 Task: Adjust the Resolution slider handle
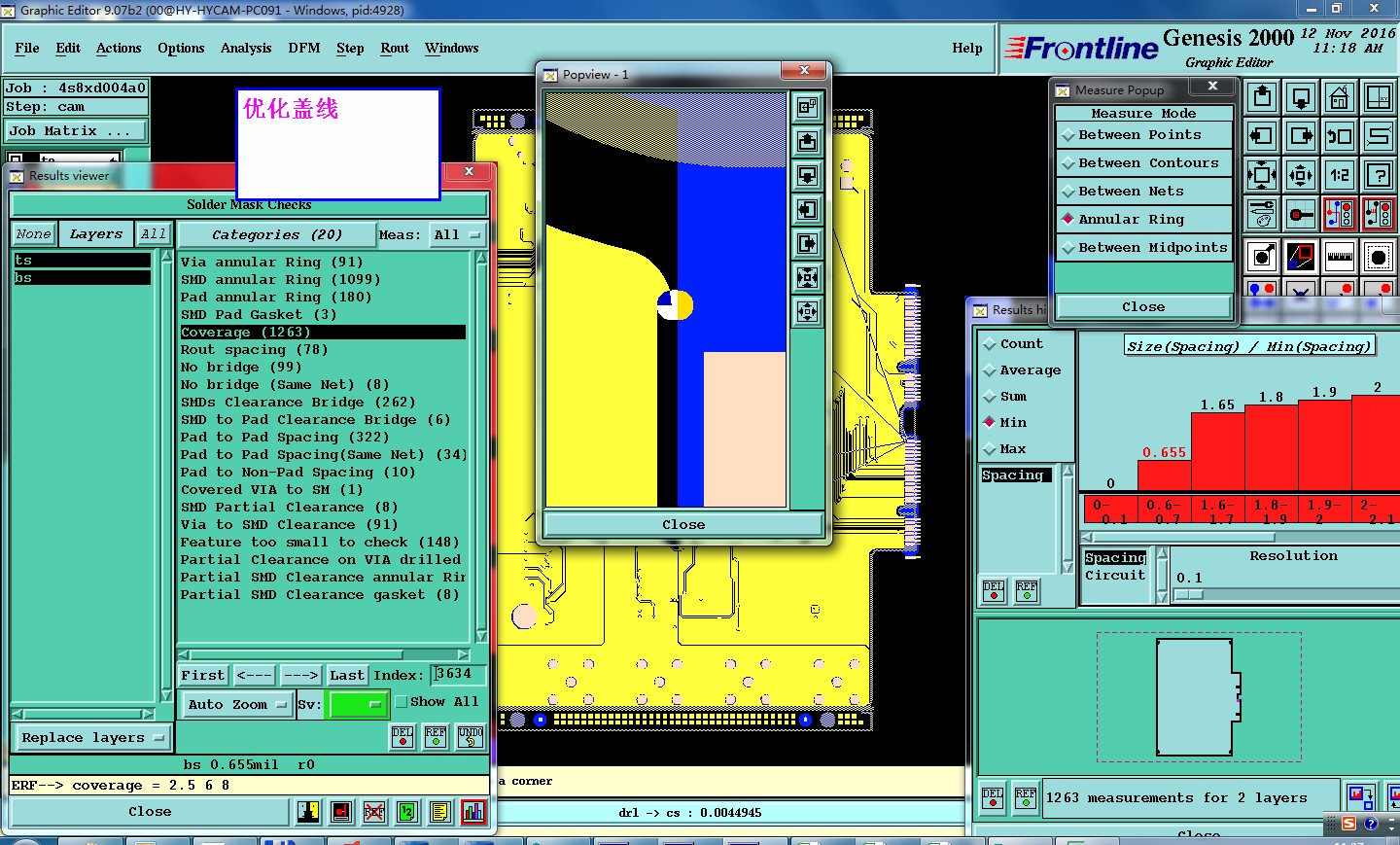click(x=1188, y=595)
